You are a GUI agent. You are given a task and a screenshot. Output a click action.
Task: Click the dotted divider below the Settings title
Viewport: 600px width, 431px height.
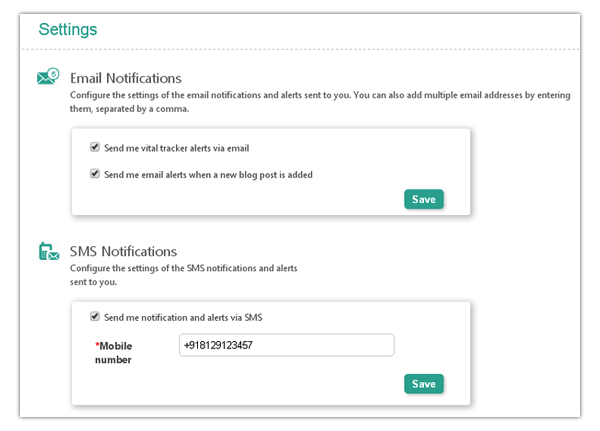click(x=301, y=49)
